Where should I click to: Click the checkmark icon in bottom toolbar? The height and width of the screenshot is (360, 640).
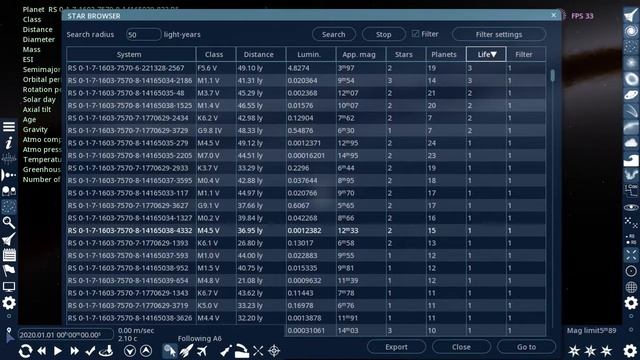[90, 351]
